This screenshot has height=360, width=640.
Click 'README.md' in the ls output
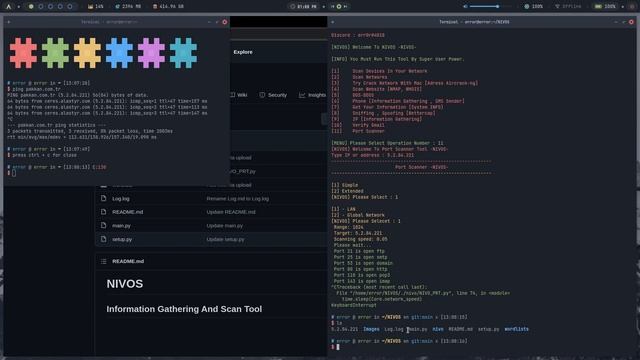(x=460, y=329)
